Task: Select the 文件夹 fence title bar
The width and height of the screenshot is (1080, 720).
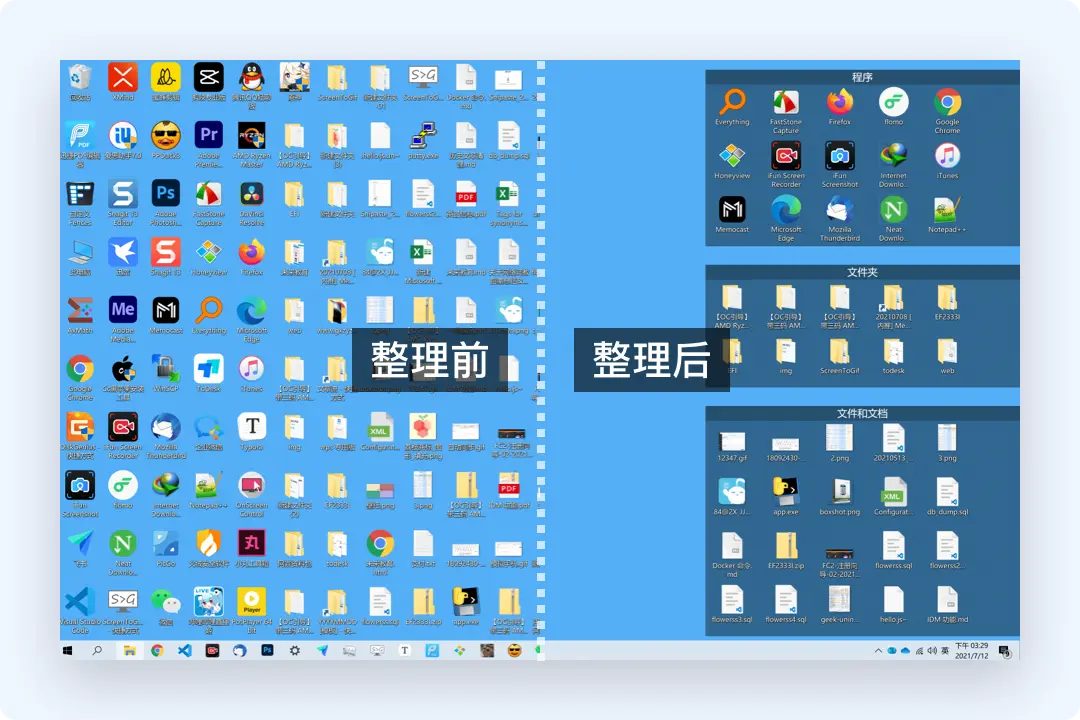Action: click(862, 272)
